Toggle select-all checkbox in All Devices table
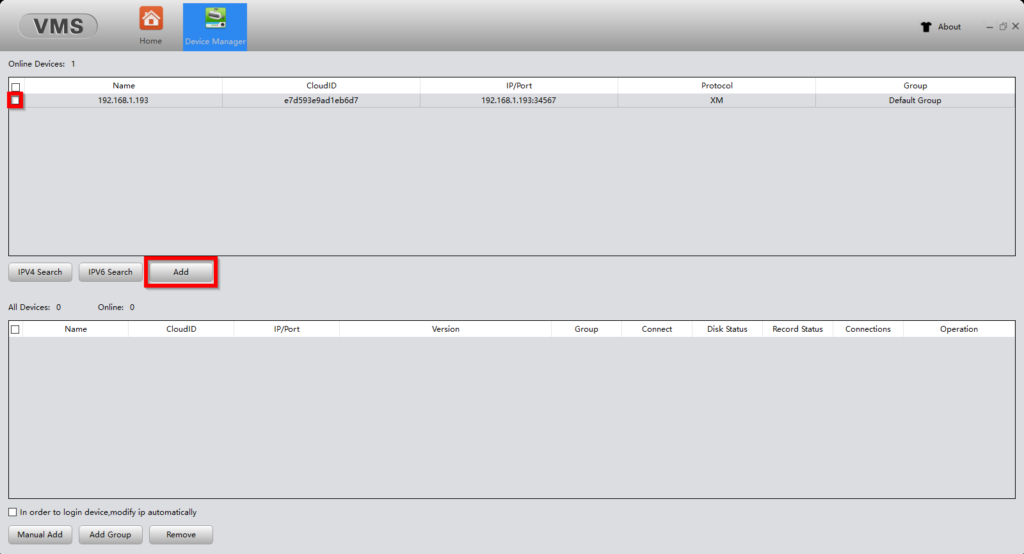 15,329
